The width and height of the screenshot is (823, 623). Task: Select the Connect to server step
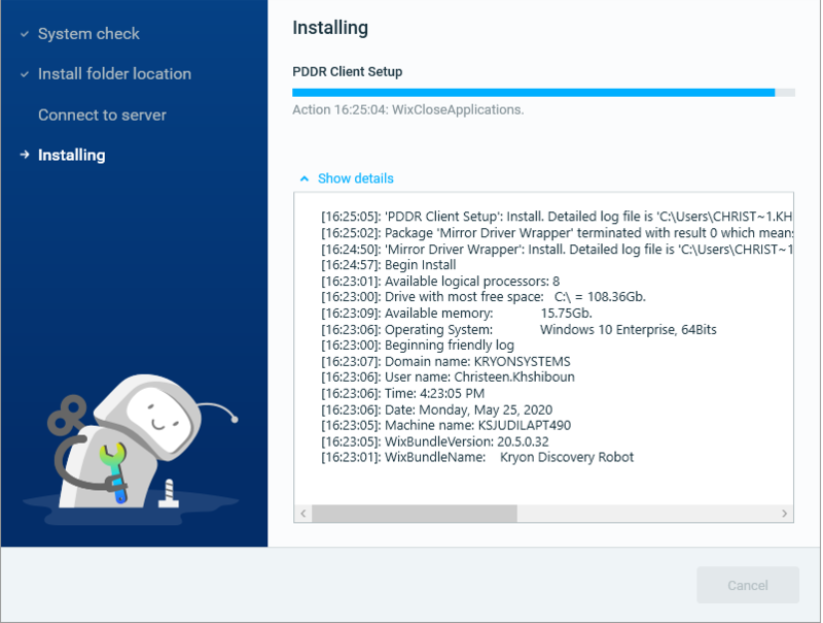(x=102, y=115)
